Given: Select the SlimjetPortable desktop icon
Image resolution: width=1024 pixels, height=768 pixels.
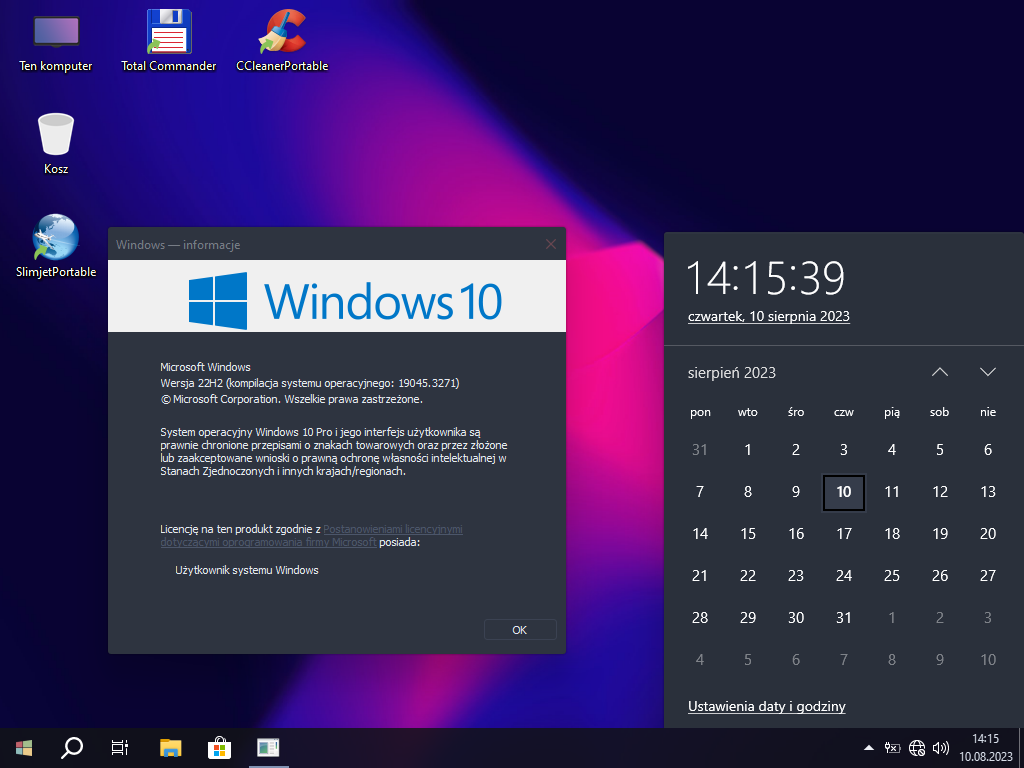Looking at the screenshot, I should pos(56,245).
